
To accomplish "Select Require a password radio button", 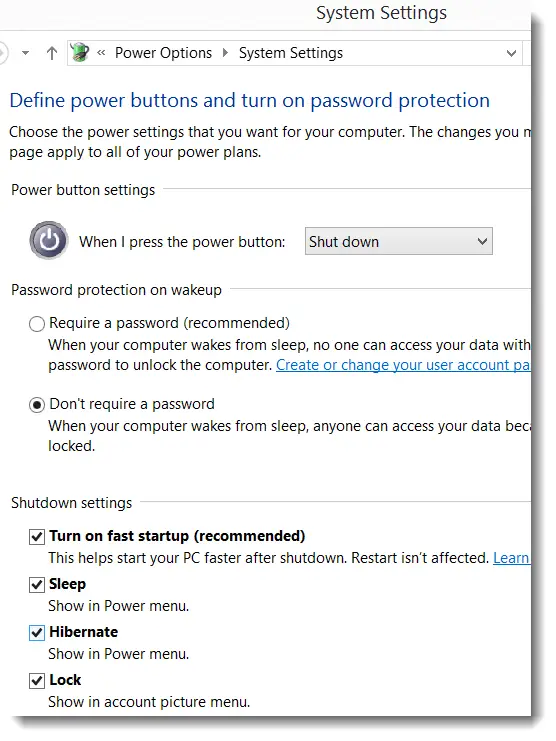I will (37, 324).
